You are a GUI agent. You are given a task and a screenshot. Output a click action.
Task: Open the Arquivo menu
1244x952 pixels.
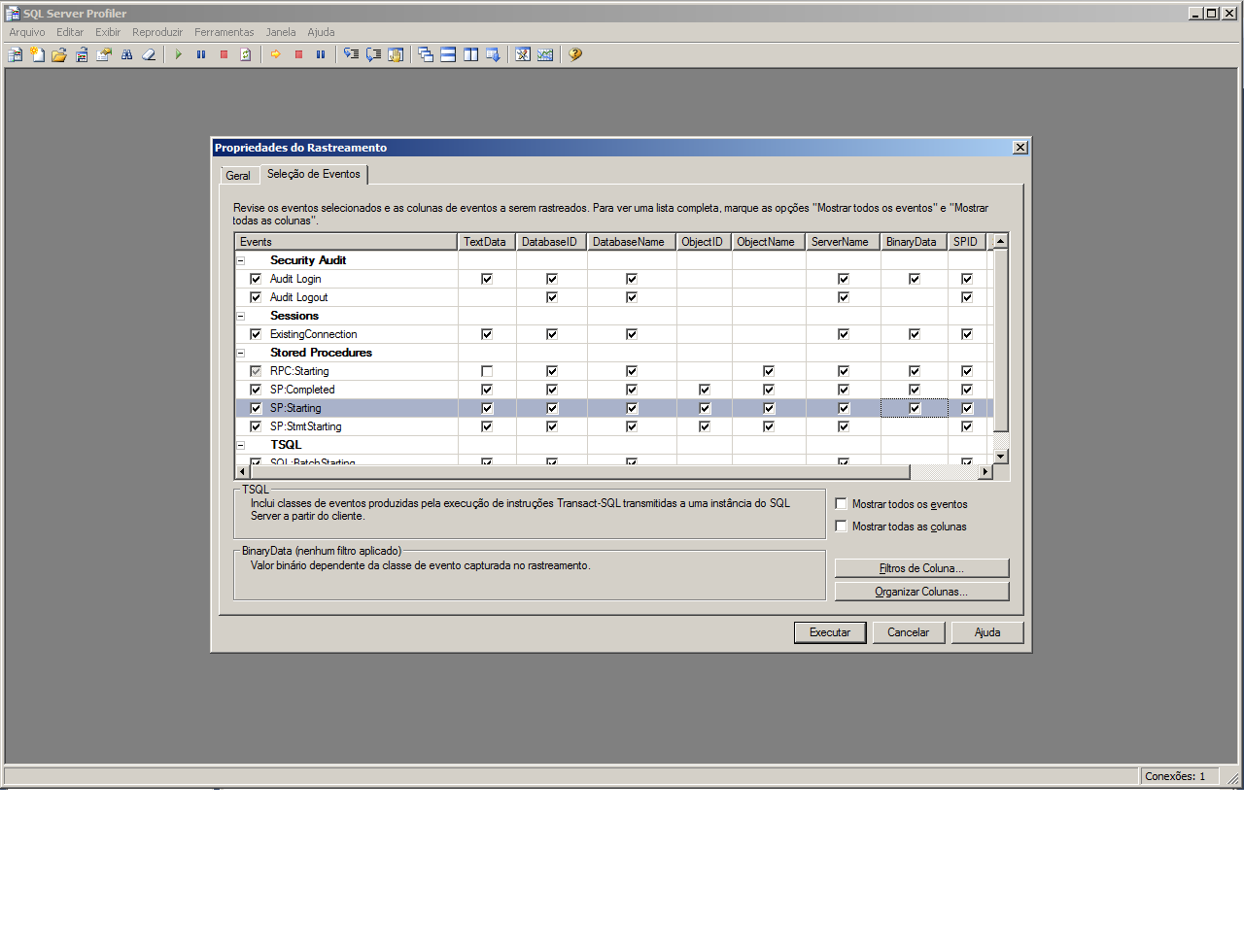tap(27, 32)
